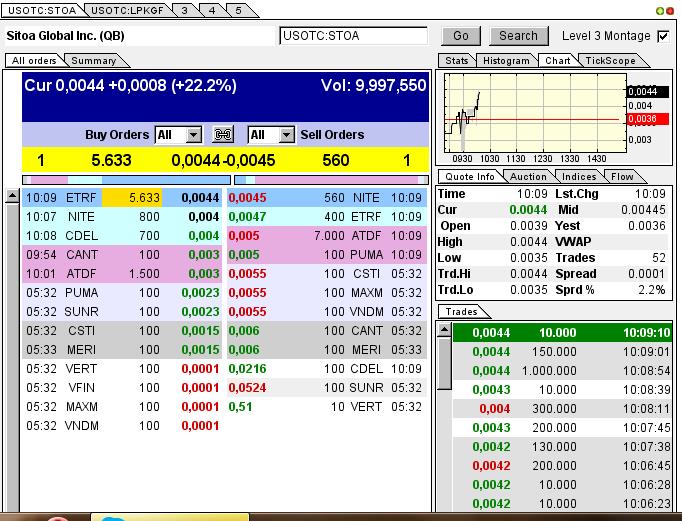Switch to the TickScope tab
Screen dimensions: 682x521
[x=610, y=61]
